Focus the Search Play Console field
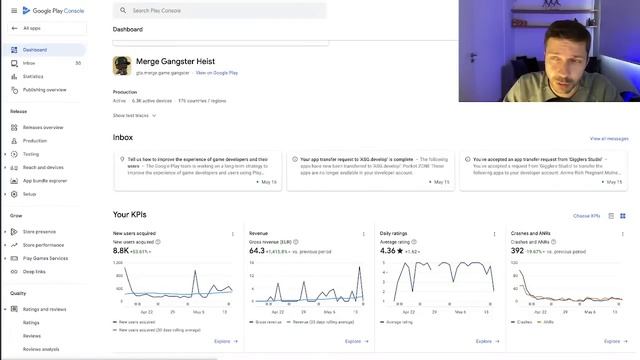 tap(220, 10)
